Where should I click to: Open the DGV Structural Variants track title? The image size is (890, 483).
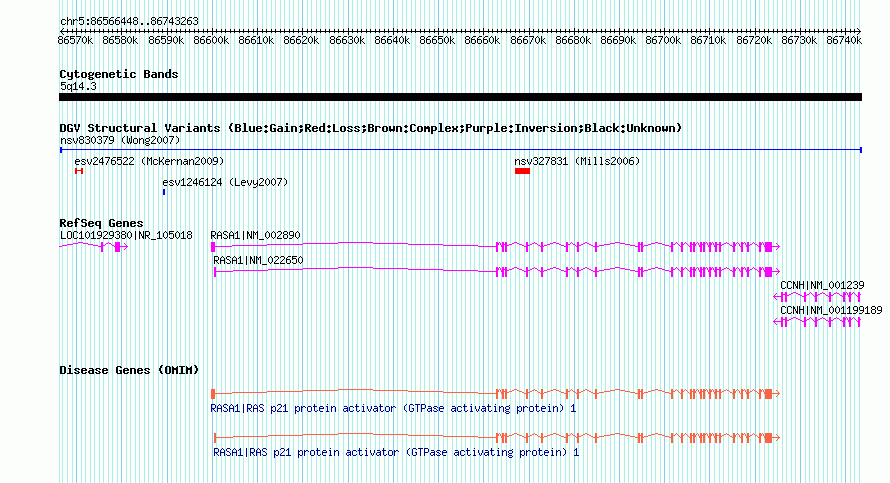(x=371, y=128)
